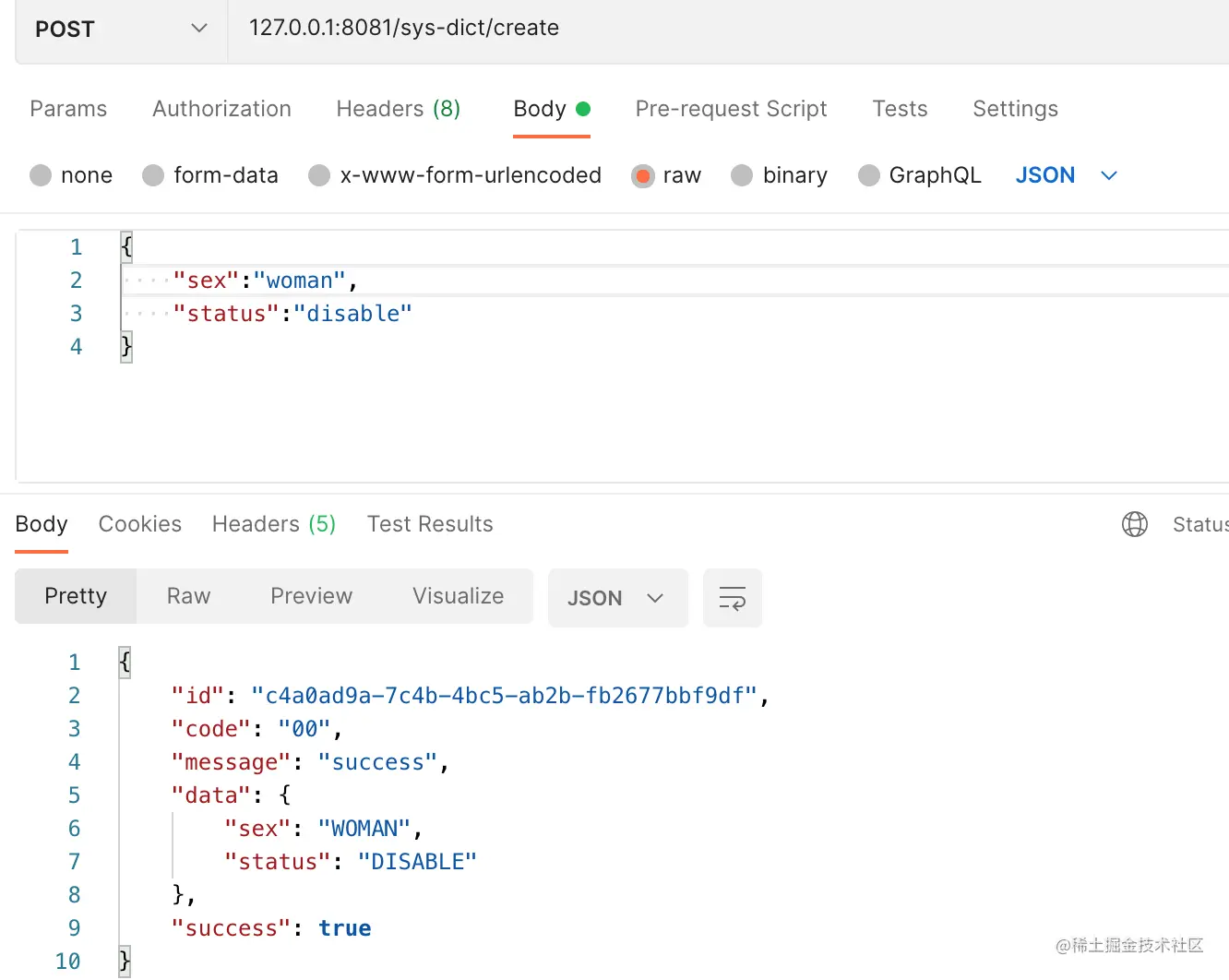Select the raw body radio button
The width and height of the screenshot is (1229, 980).
point(643,175)
